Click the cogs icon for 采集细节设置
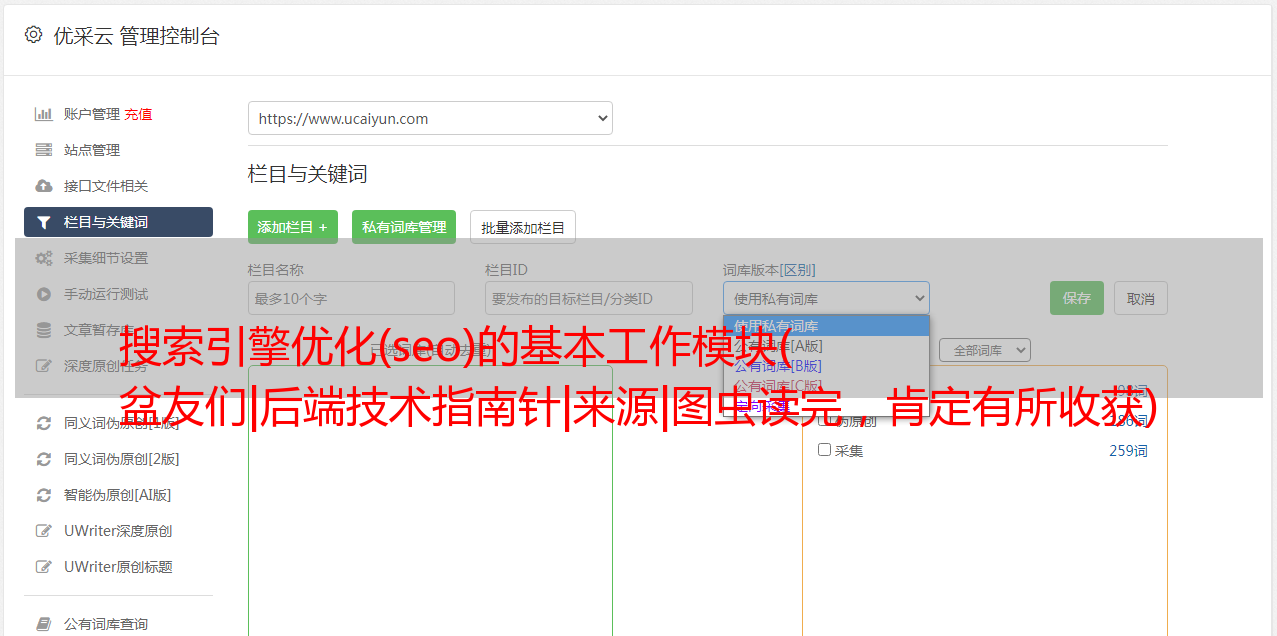The image size is (1277, 636). (43, 258)
